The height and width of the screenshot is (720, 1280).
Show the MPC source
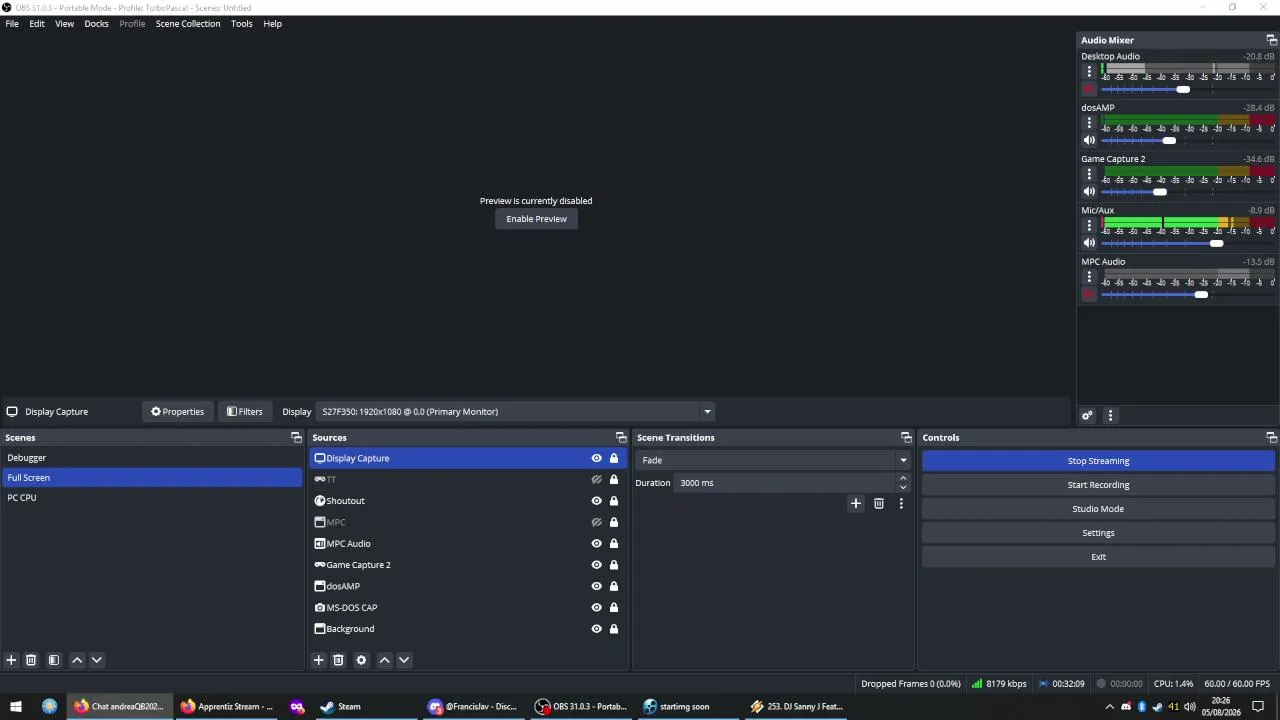pos(596,522)
